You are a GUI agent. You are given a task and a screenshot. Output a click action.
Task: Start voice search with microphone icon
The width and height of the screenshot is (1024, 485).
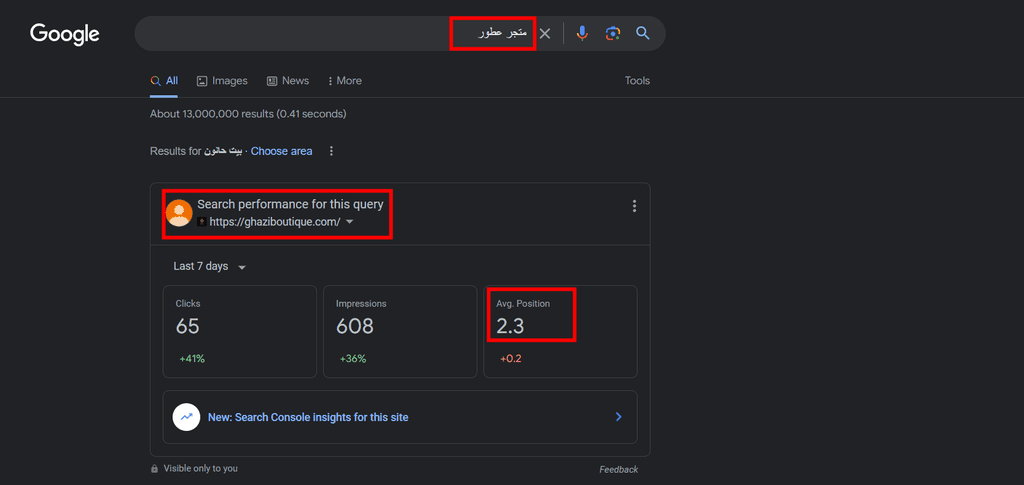[582, 33]
